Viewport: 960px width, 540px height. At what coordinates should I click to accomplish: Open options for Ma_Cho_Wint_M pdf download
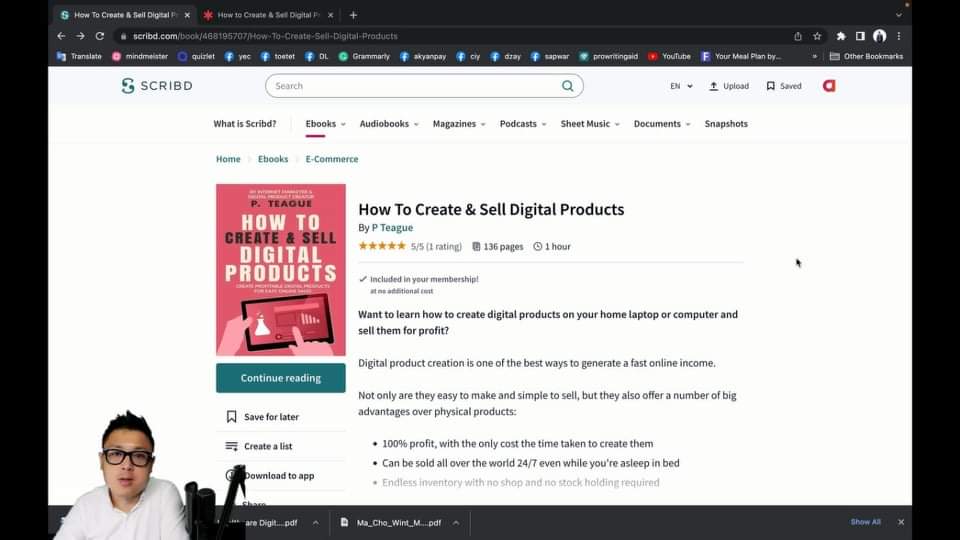click(x=456, y=523)
